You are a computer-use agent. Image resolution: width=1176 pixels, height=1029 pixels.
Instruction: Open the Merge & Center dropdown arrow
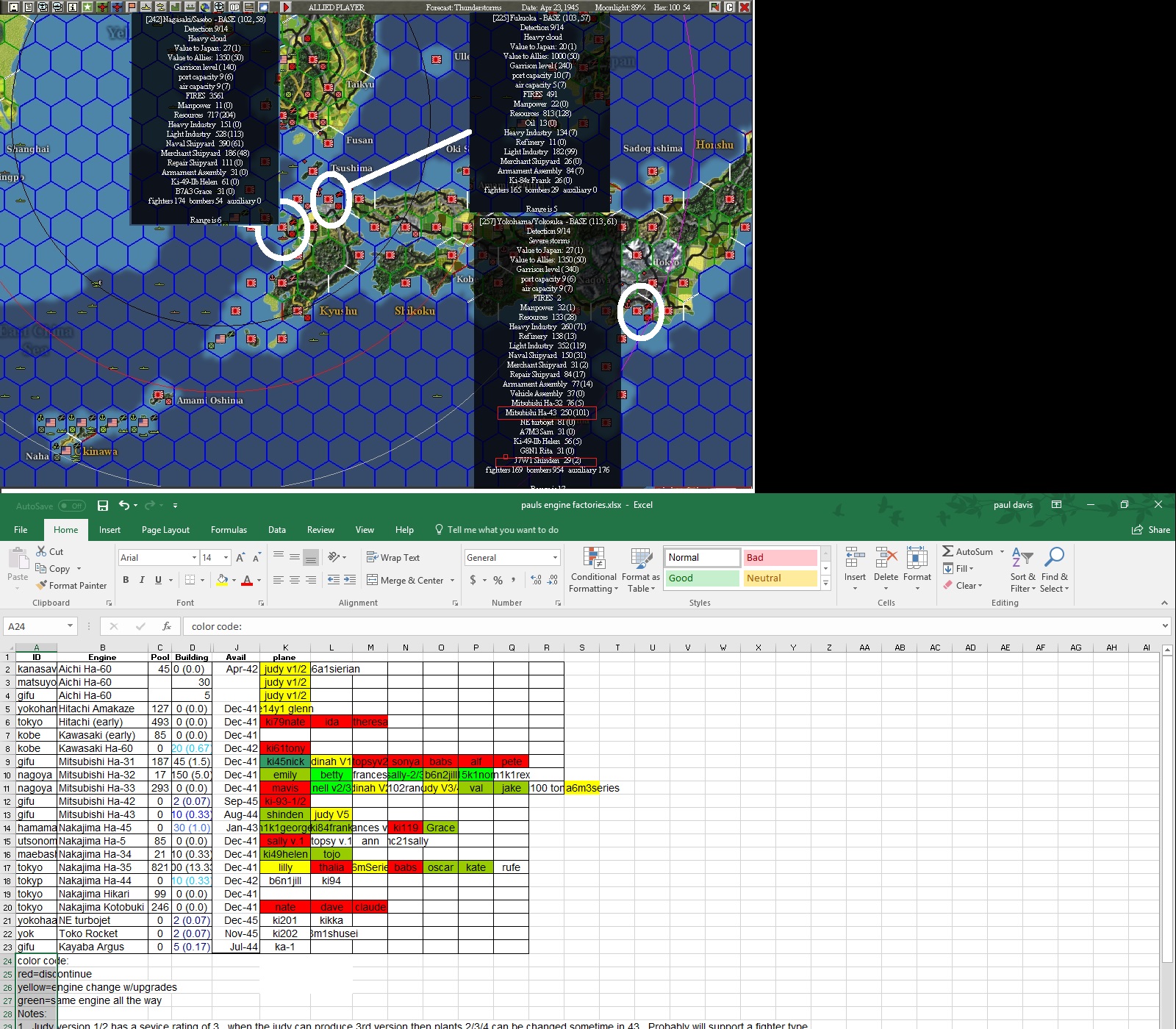(x=453, y=581)
